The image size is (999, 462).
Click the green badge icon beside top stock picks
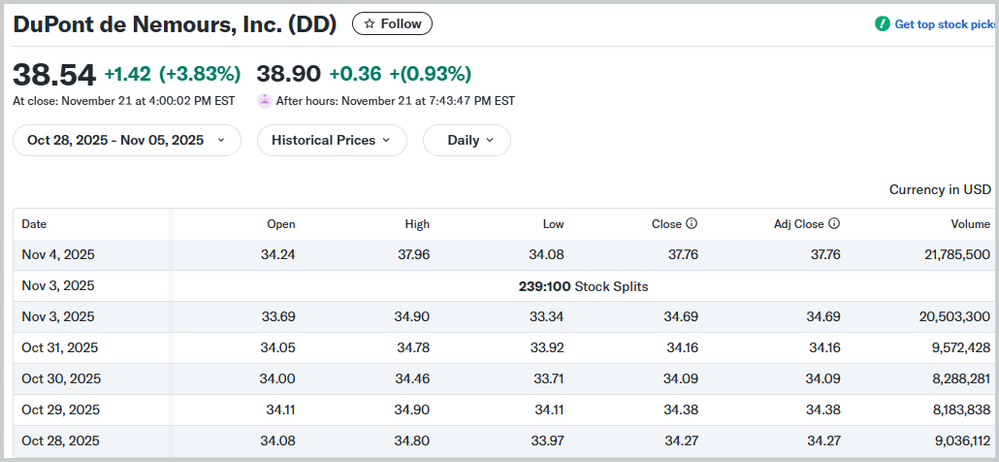(882, 24)
